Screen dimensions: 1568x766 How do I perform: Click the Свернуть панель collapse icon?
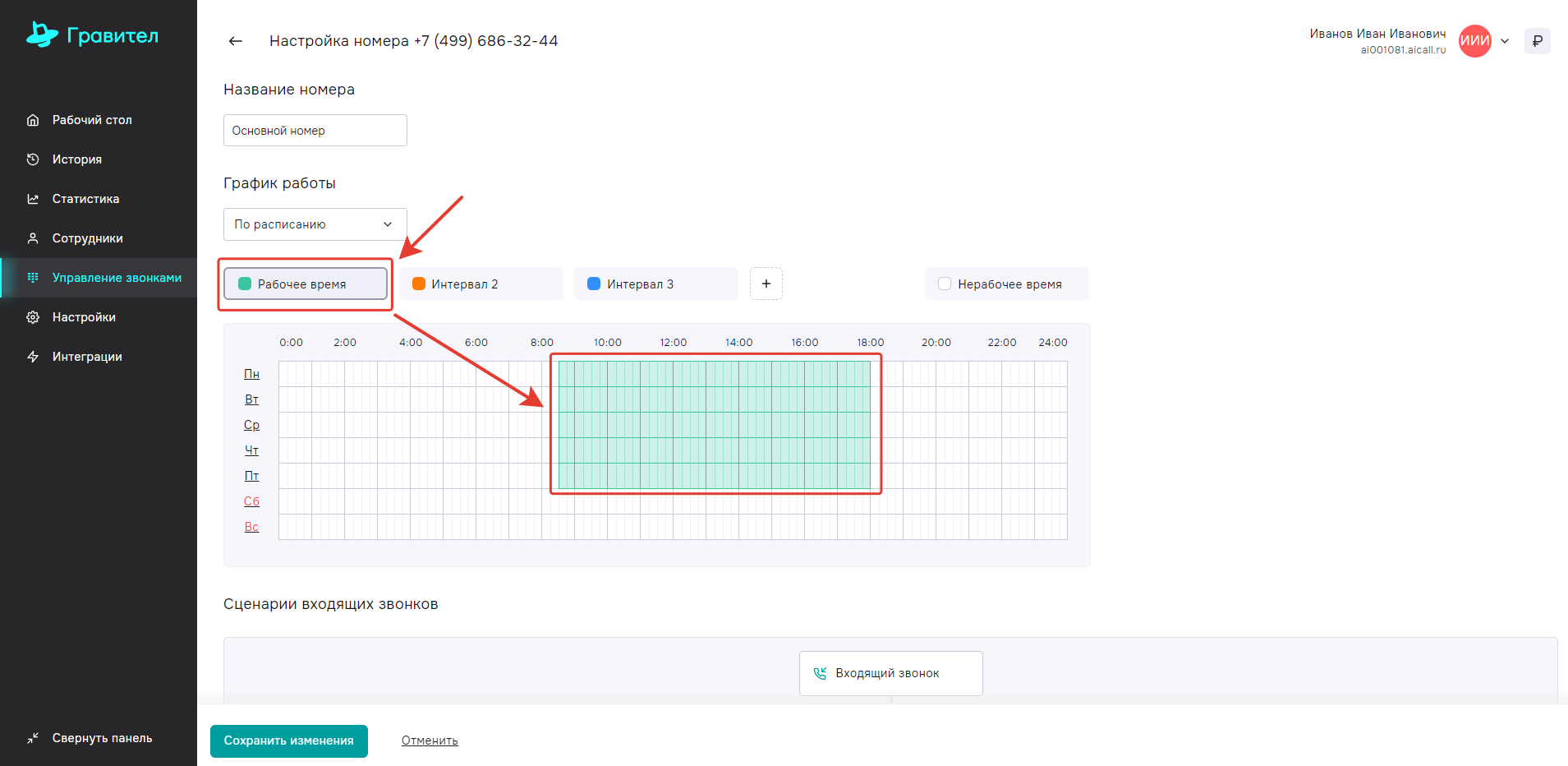click(x=33, y=738)
